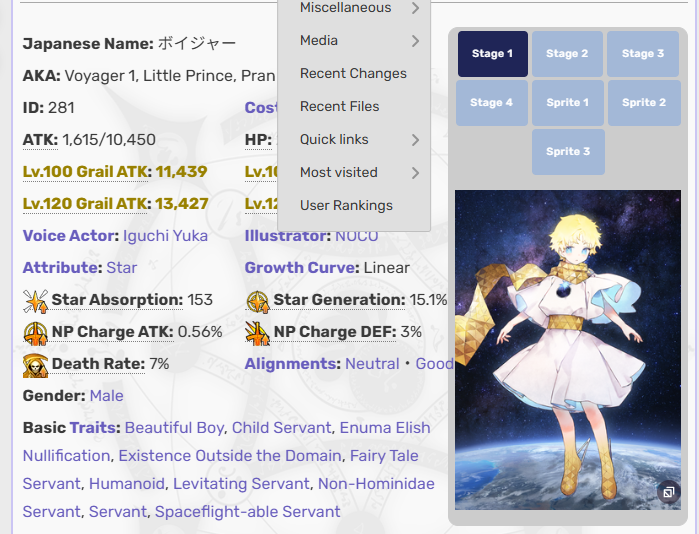Open the Linear growth curve link
The image size is (699, 534).
pos(386,268)
